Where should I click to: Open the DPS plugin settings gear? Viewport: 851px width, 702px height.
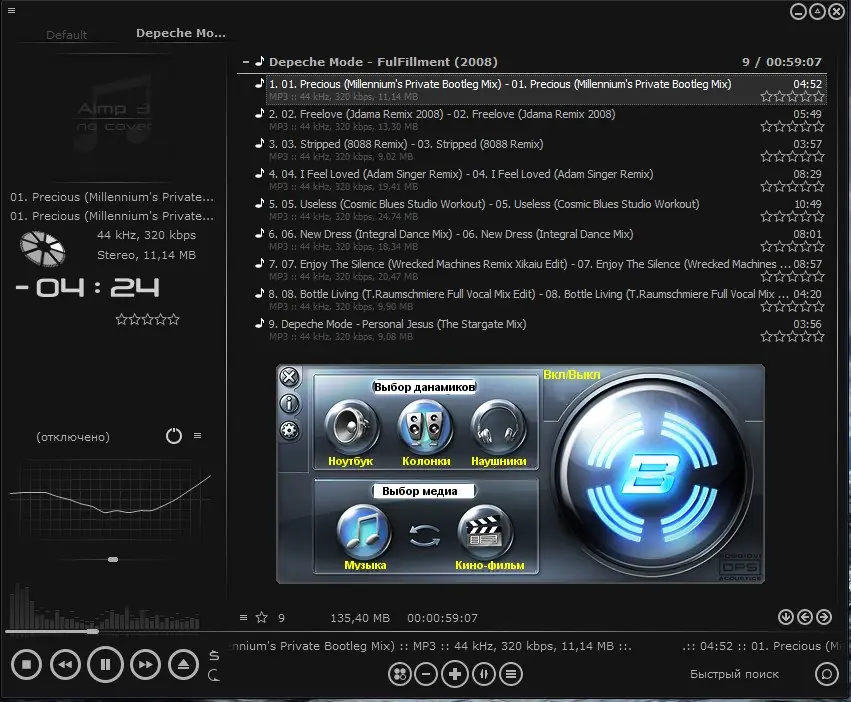point(289,430)
